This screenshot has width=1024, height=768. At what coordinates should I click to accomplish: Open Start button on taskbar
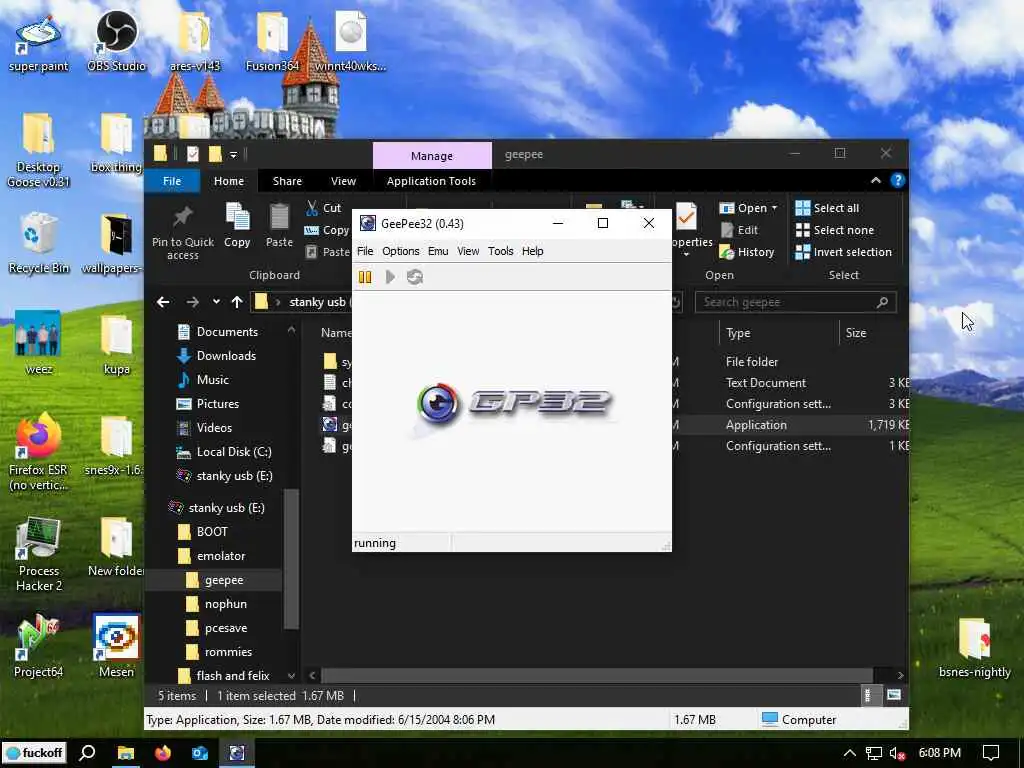34,753
